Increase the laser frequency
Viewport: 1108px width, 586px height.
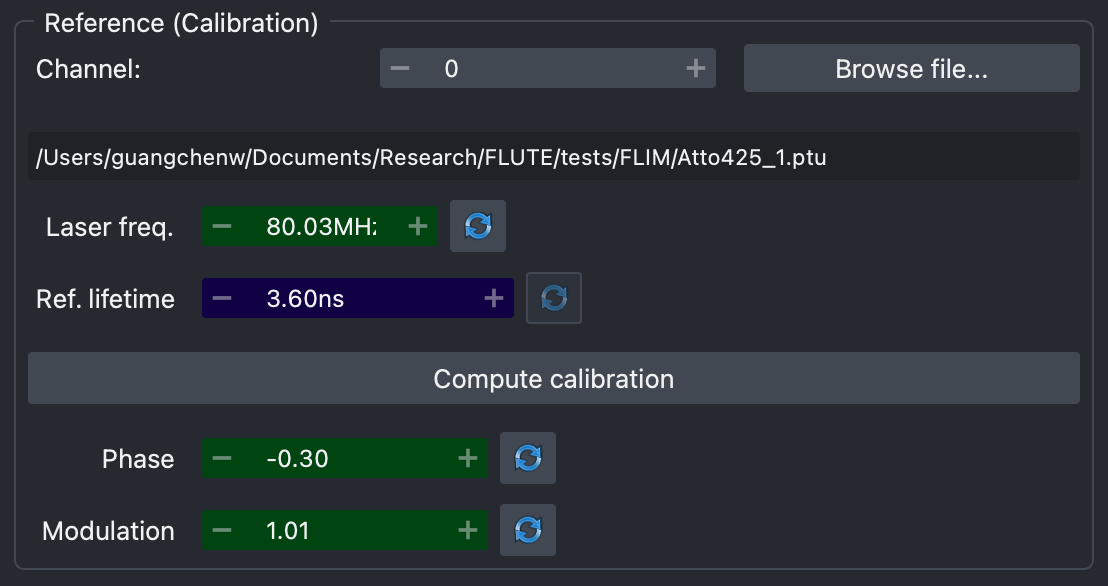tap(419, 226)
